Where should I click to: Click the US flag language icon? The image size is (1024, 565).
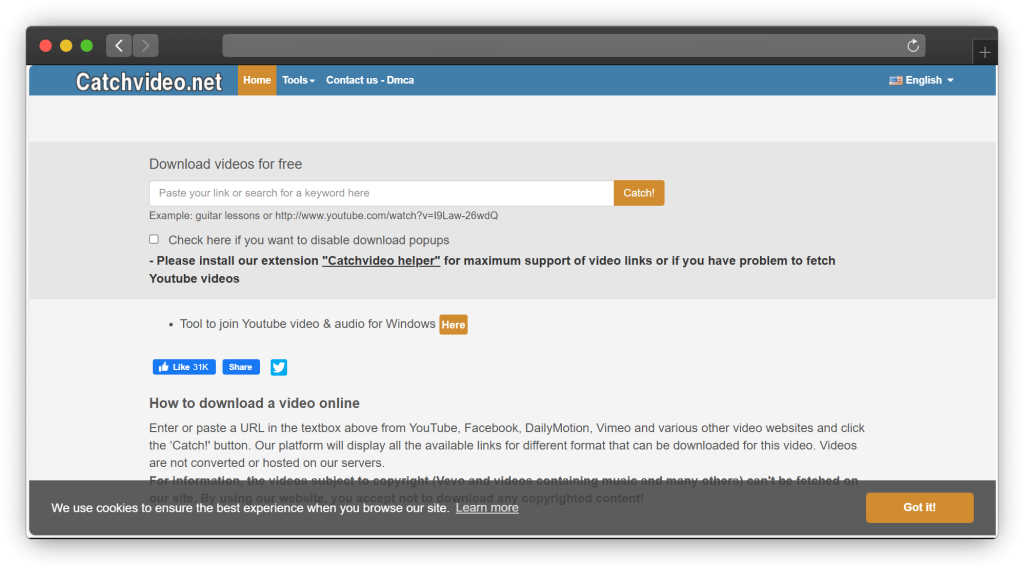tap(895, 81)
